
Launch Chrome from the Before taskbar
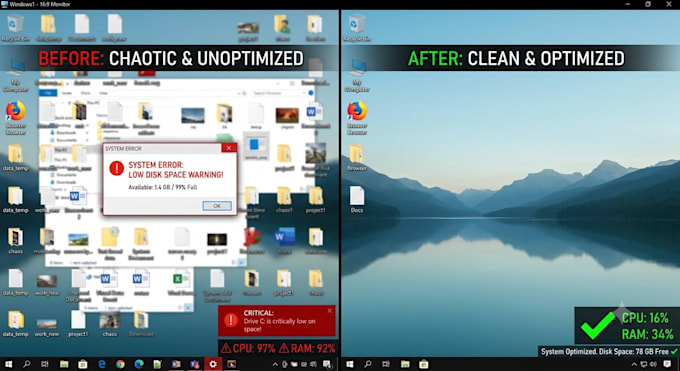pyautogui.click(x=120, y=364)
